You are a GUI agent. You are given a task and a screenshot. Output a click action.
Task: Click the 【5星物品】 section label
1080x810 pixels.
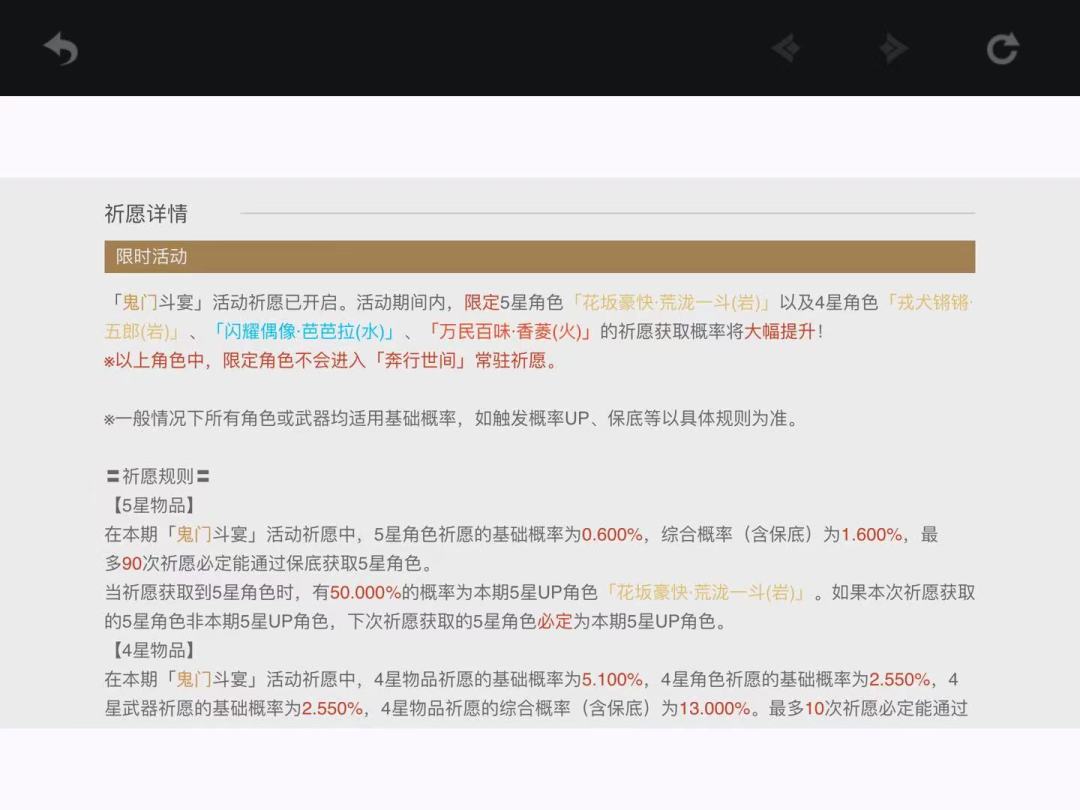[151, 505]
